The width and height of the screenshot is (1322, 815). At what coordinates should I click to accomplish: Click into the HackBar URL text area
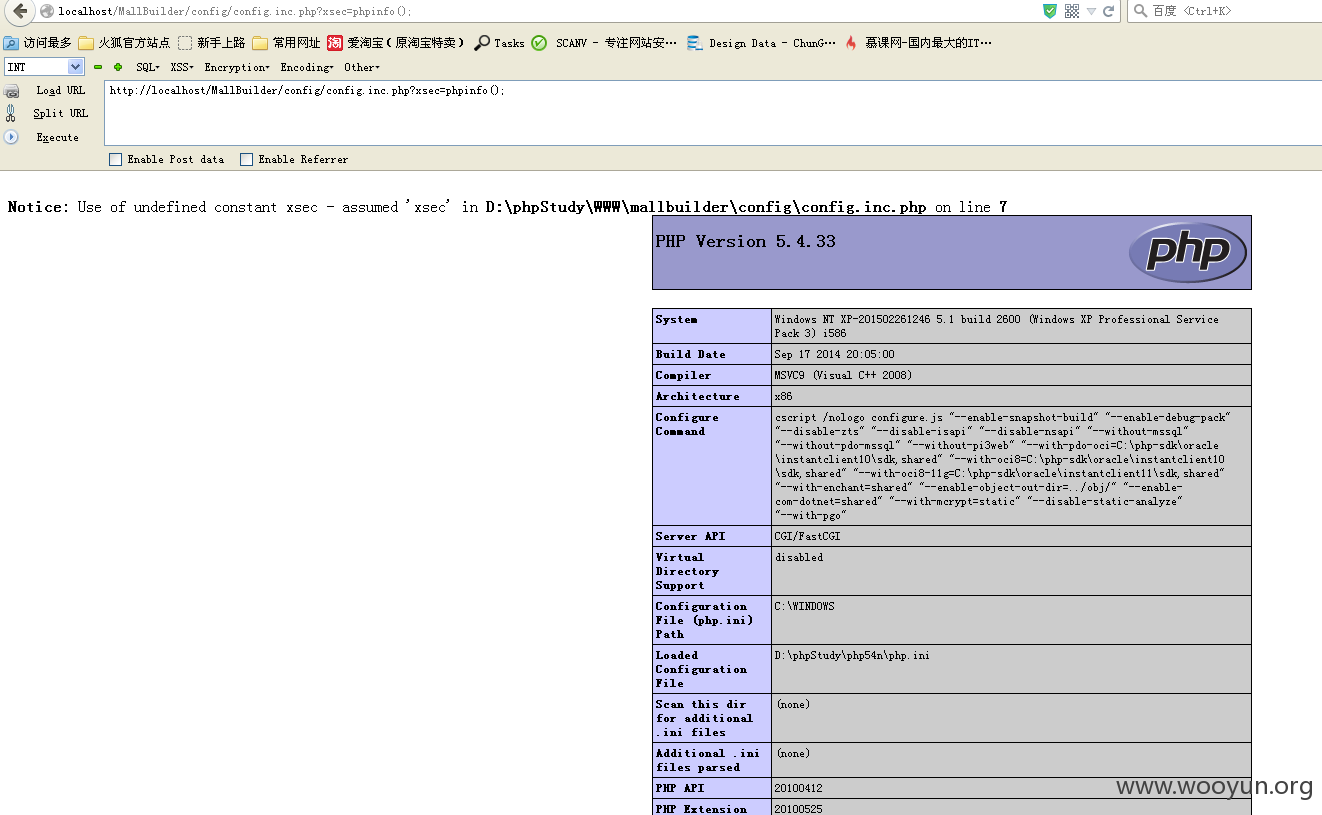(x=713, y=113)
